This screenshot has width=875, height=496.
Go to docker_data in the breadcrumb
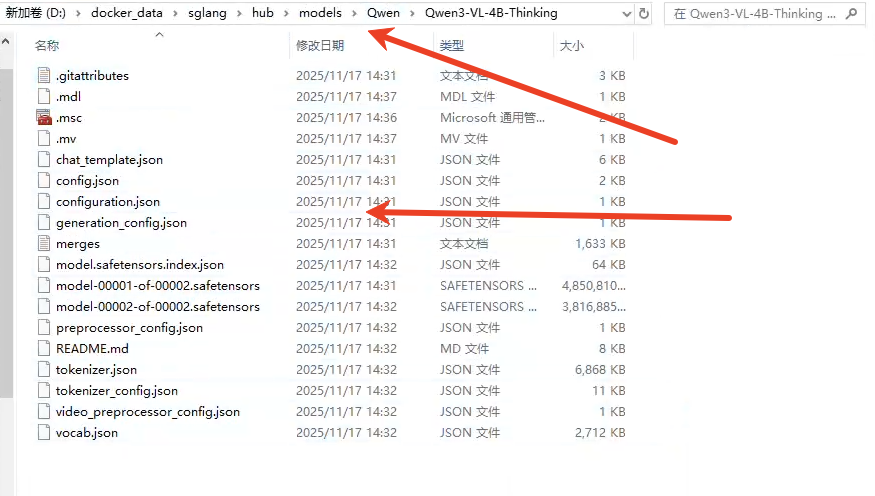click(x=127, y=13)
